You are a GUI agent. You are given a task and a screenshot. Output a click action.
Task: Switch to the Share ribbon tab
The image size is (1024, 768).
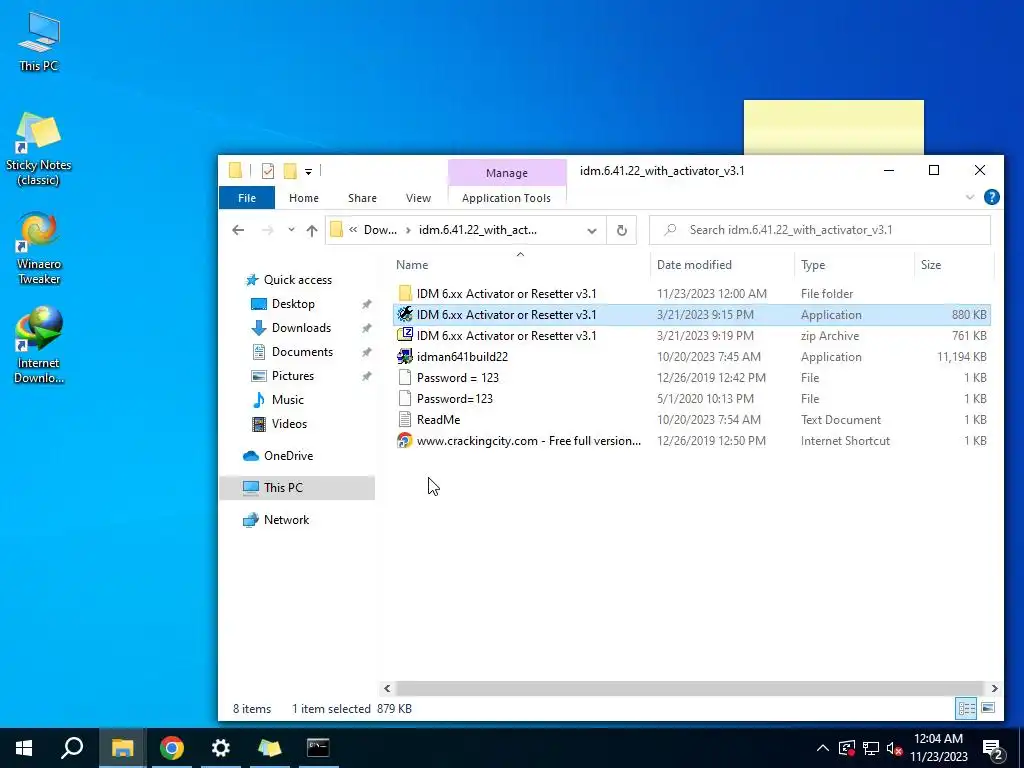[x=362, y=198]
